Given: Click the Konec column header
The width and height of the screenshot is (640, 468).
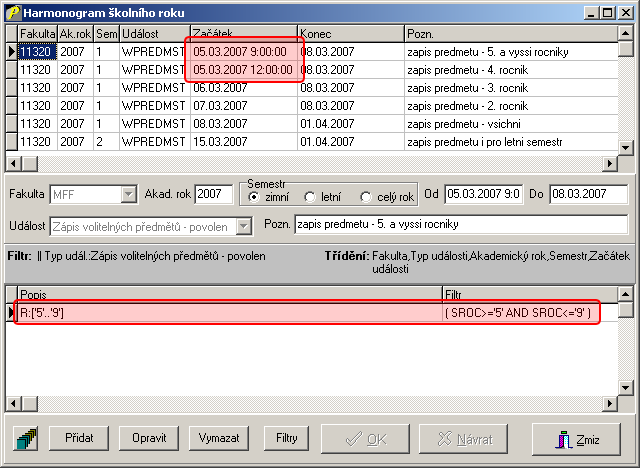Looking at the screenshot, I should [350, 34].
